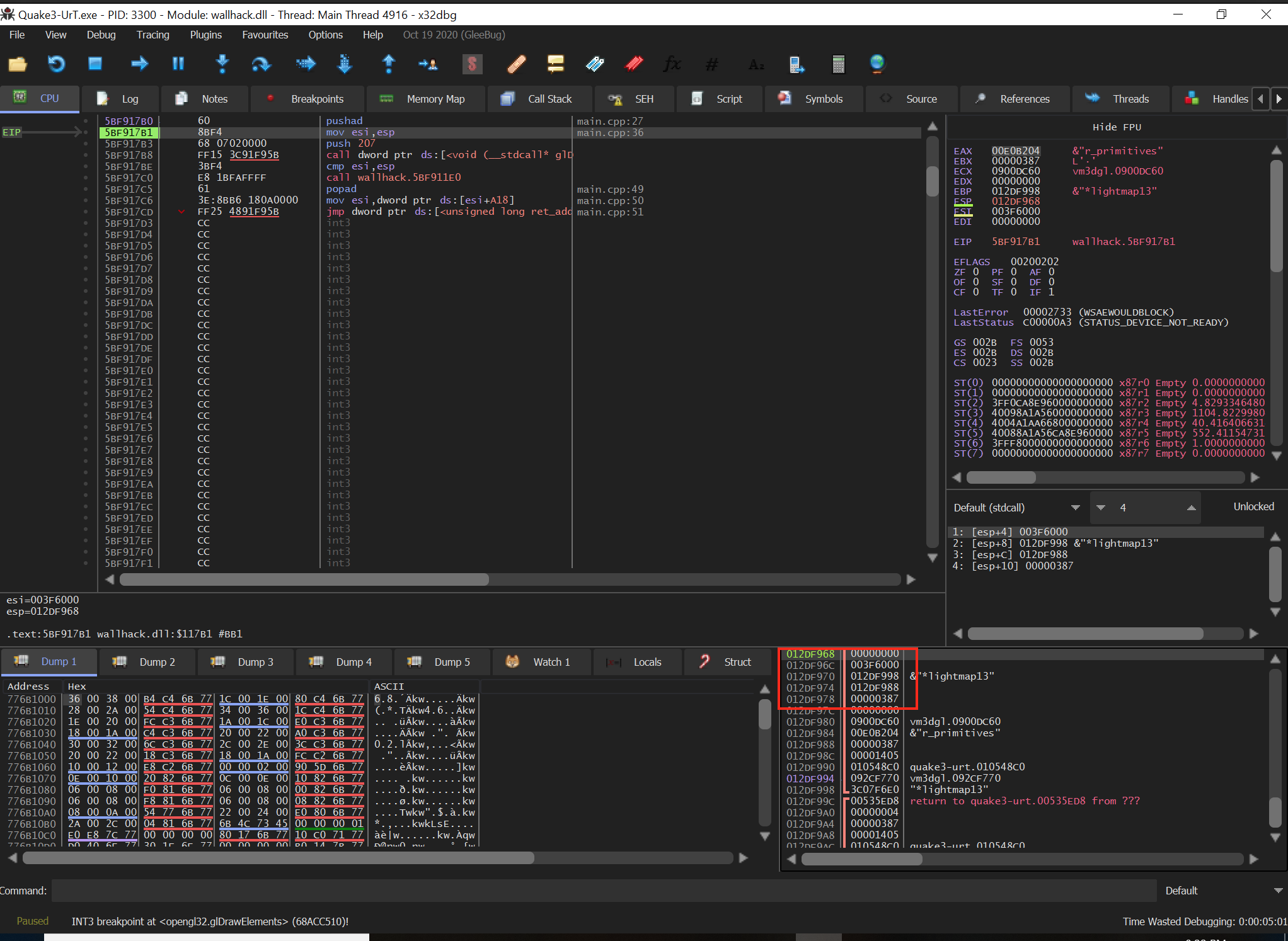
Task: Click the Labels toolbar icon
Action: click(x=594, y=64)
